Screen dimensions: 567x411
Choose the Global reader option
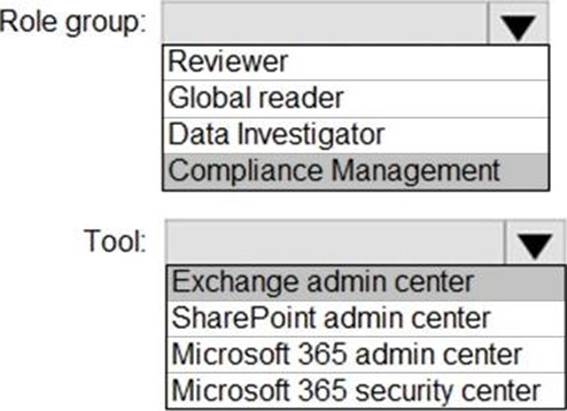click(x=356, y=99)
